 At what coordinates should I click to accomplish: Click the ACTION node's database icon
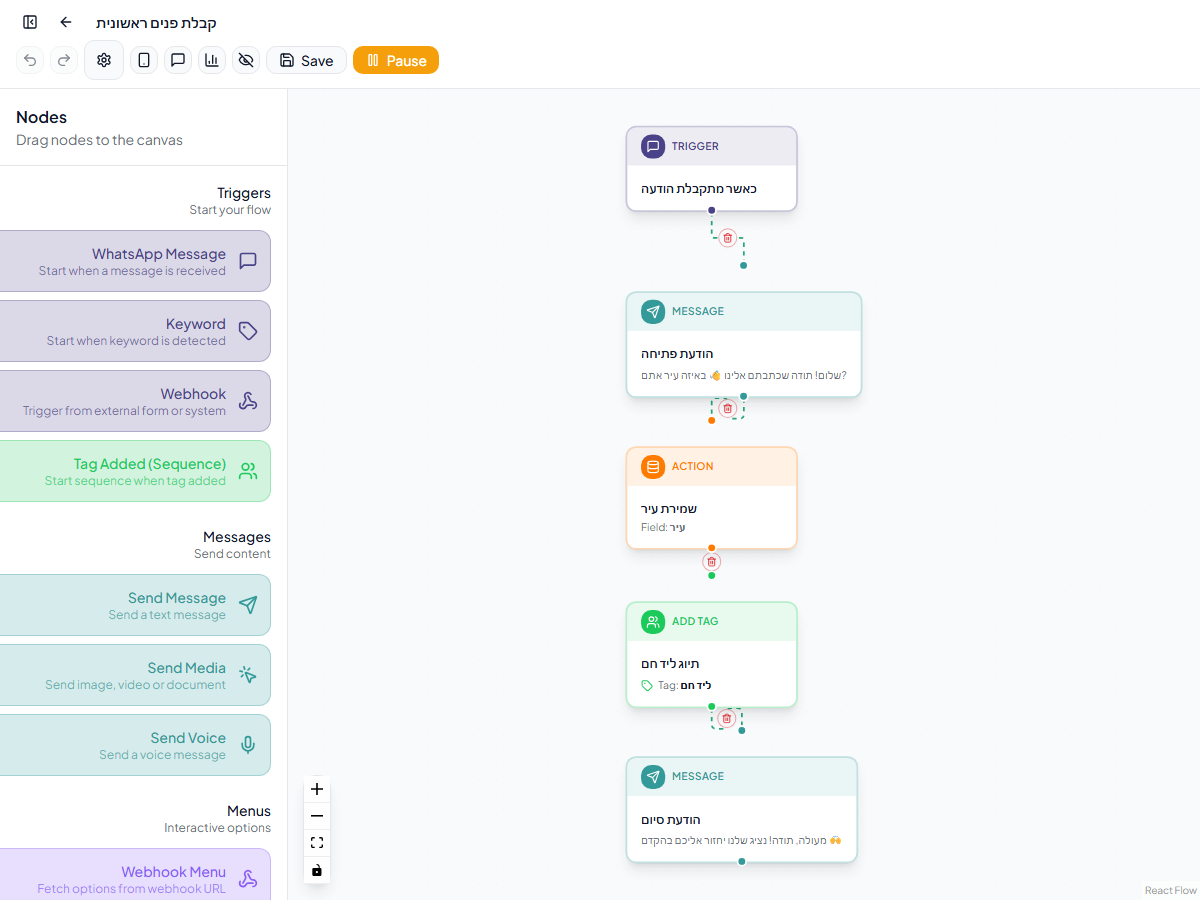(x=653, y=466)
